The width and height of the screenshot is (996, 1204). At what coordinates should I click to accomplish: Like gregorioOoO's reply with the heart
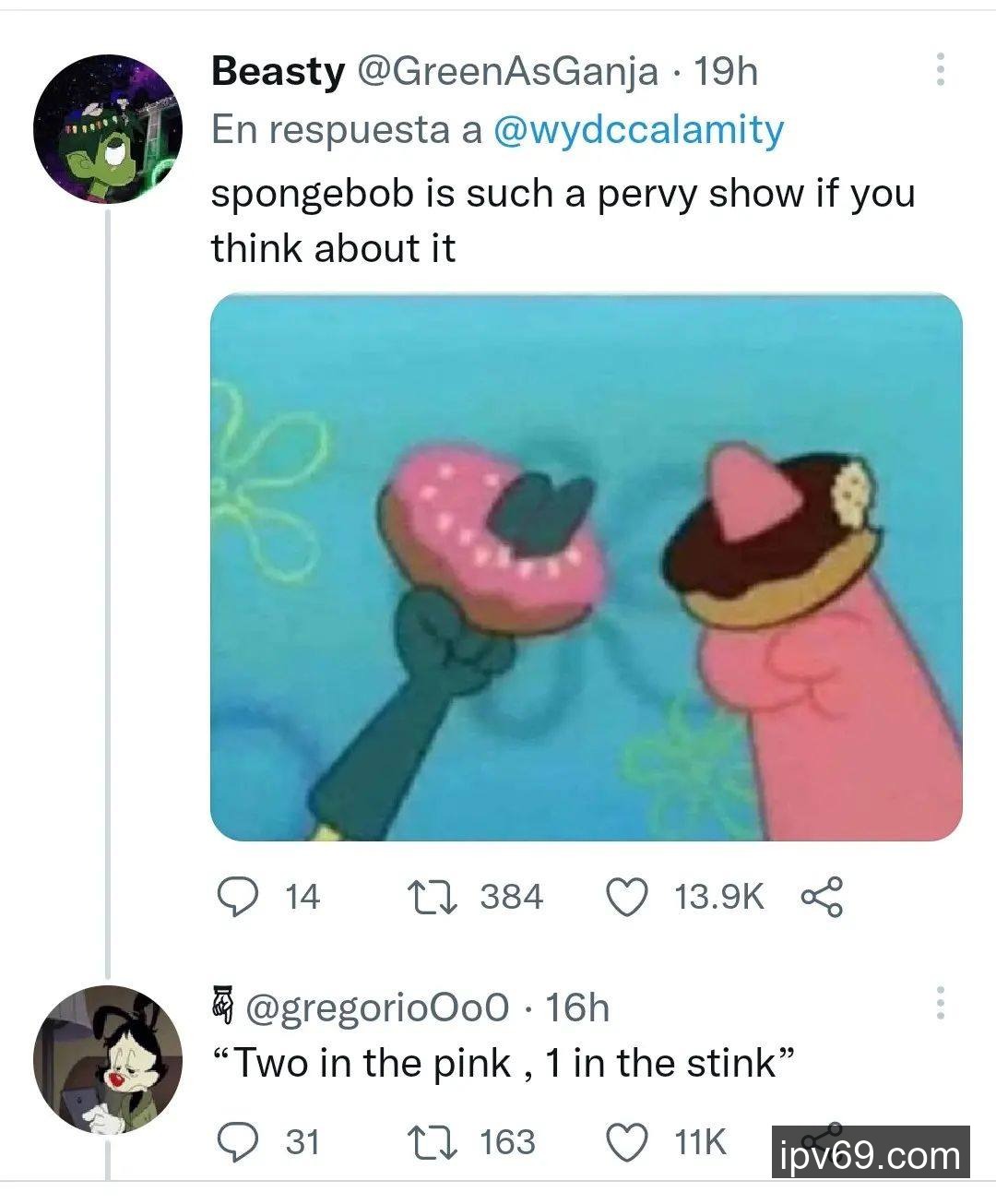click(627, 1142)
